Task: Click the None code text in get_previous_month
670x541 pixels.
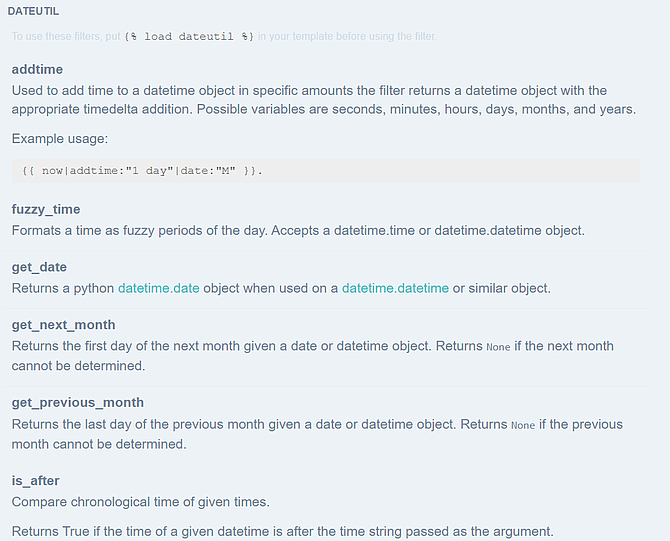Action: tap(523, 425)
